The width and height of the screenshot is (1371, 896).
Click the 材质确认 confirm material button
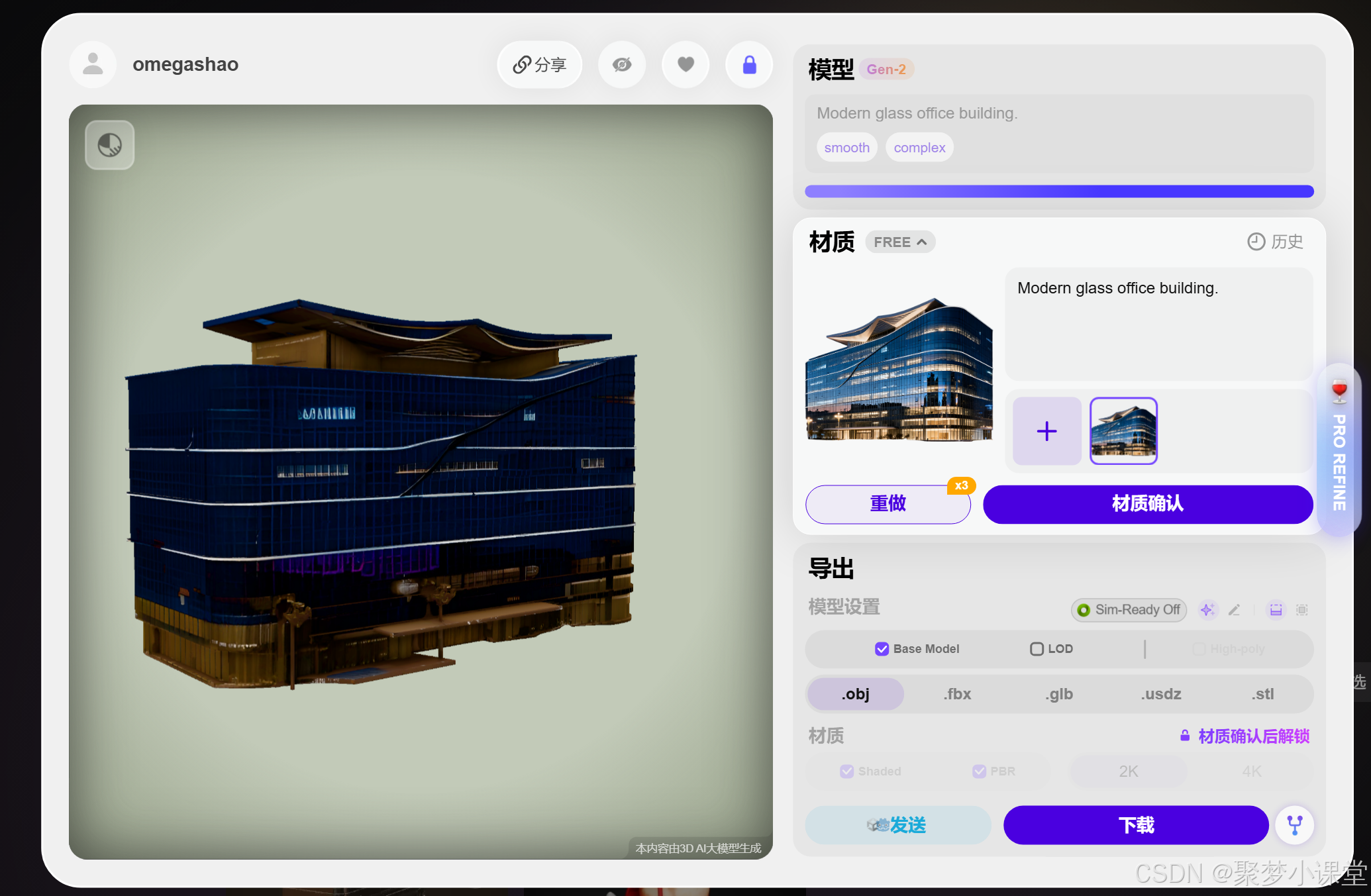coord(1147,504)
